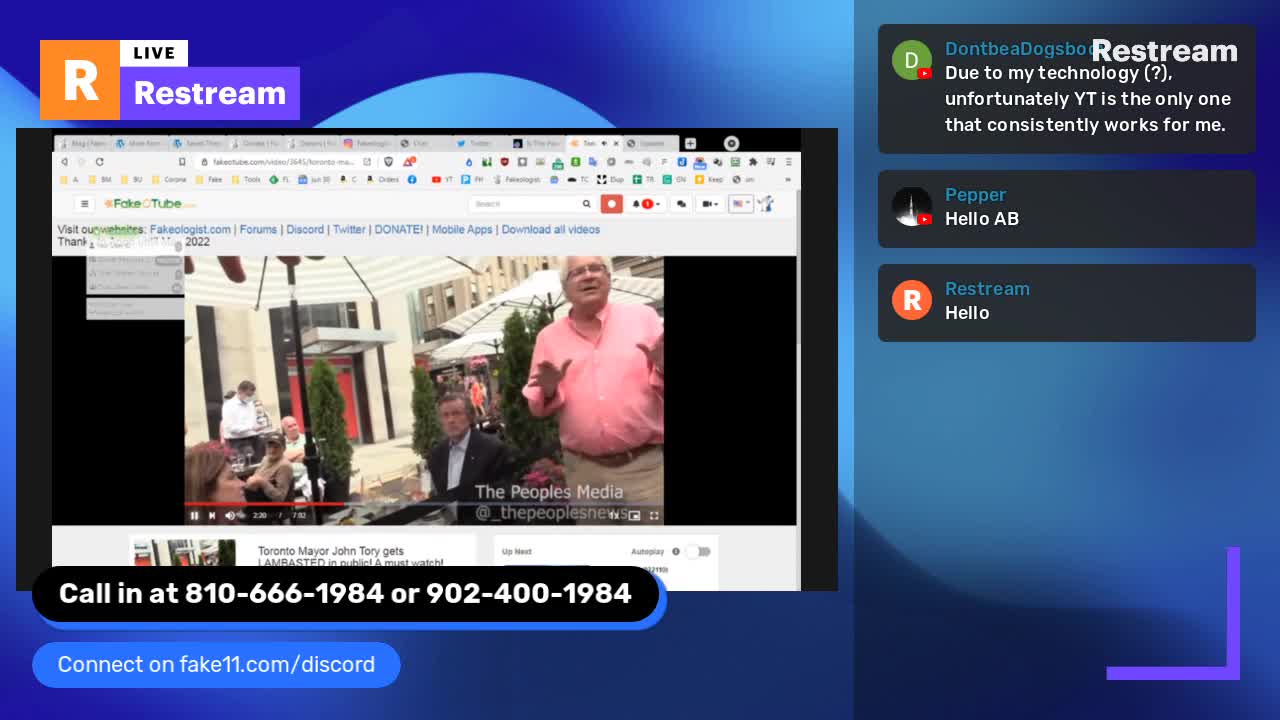Mute the video player volume
The height and width of the screenshot is (720, 1280).
[230, 516]
